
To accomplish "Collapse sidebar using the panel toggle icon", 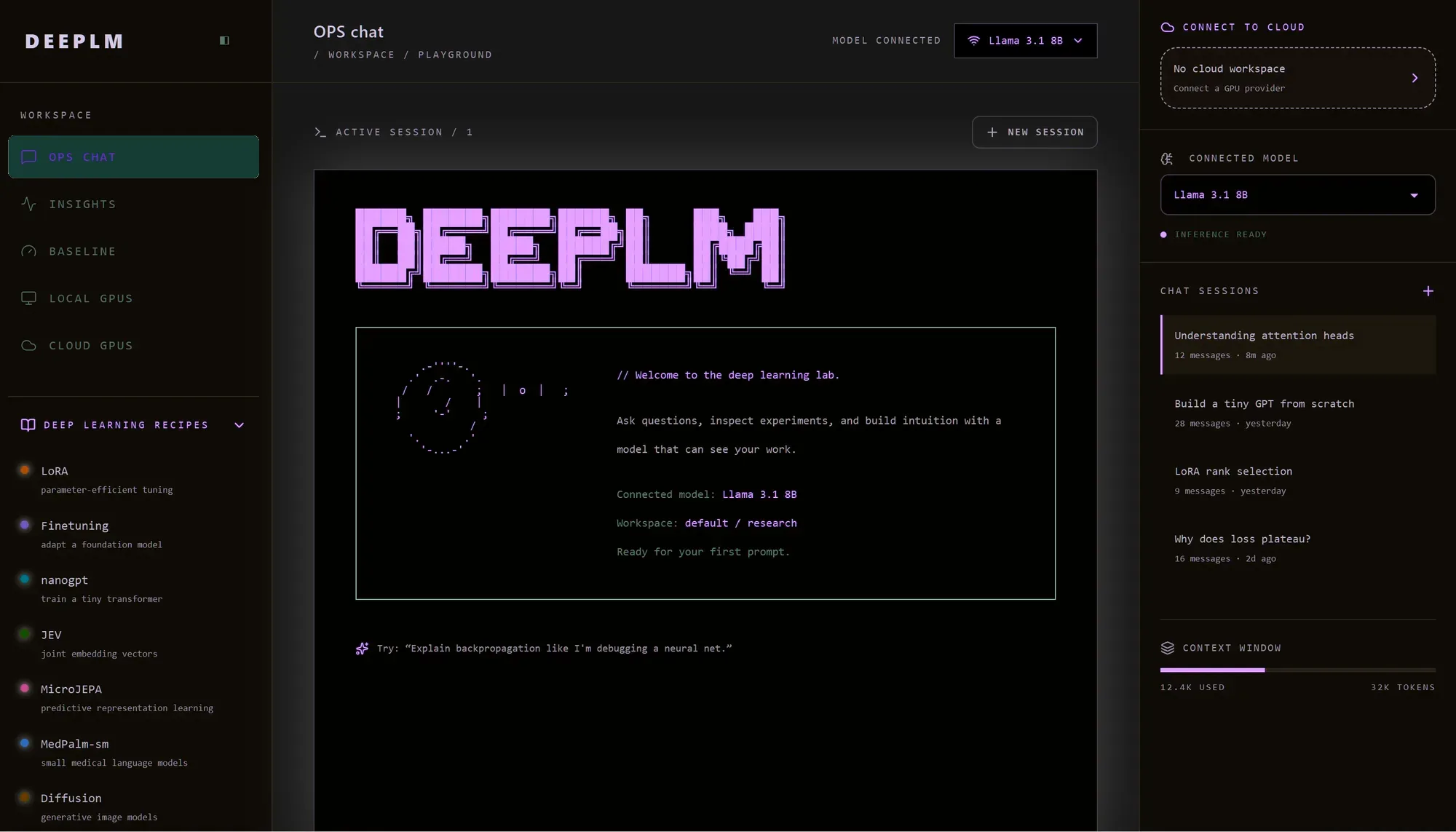I will (224, 41).
